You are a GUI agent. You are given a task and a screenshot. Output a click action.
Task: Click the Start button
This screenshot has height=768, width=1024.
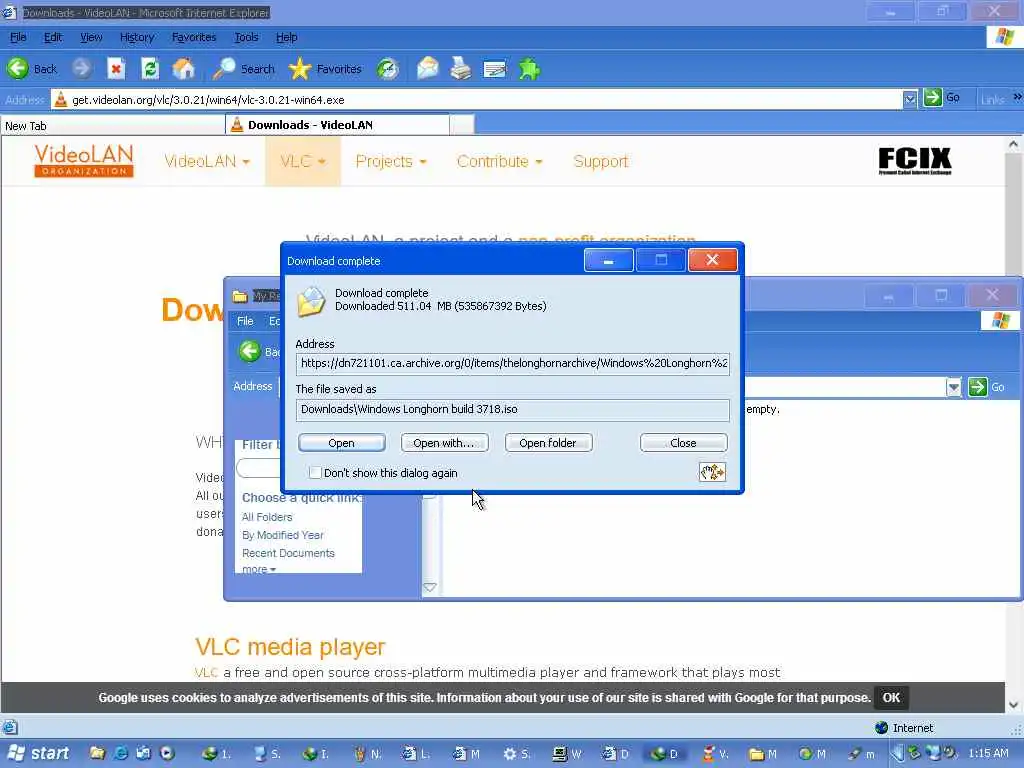tap(38, 753)
